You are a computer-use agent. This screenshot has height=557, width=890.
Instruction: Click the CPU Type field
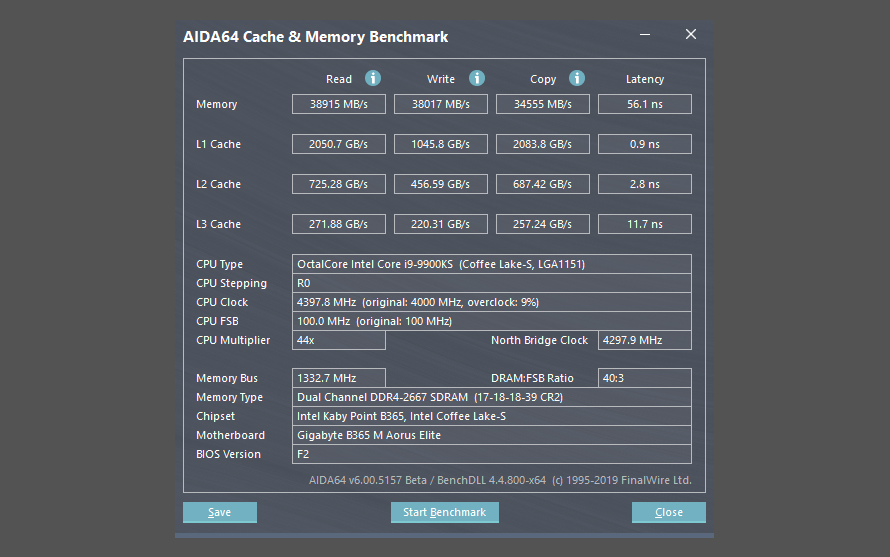coord(492,264)
